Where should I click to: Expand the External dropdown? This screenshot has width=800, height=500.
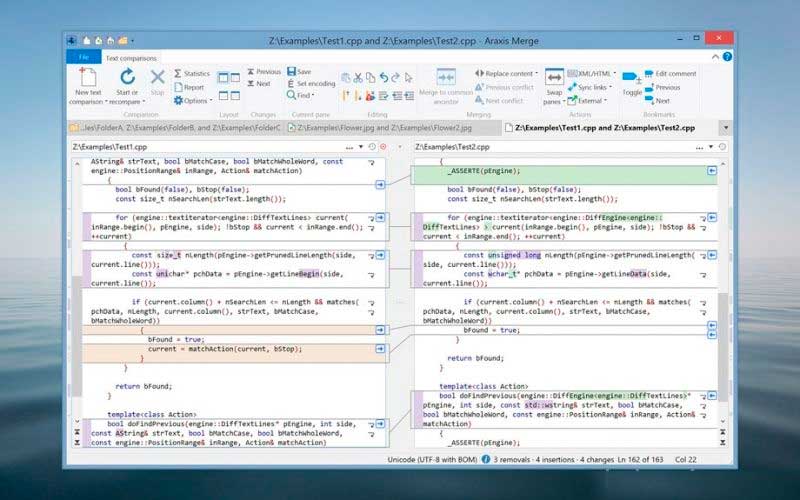[606, 101]
